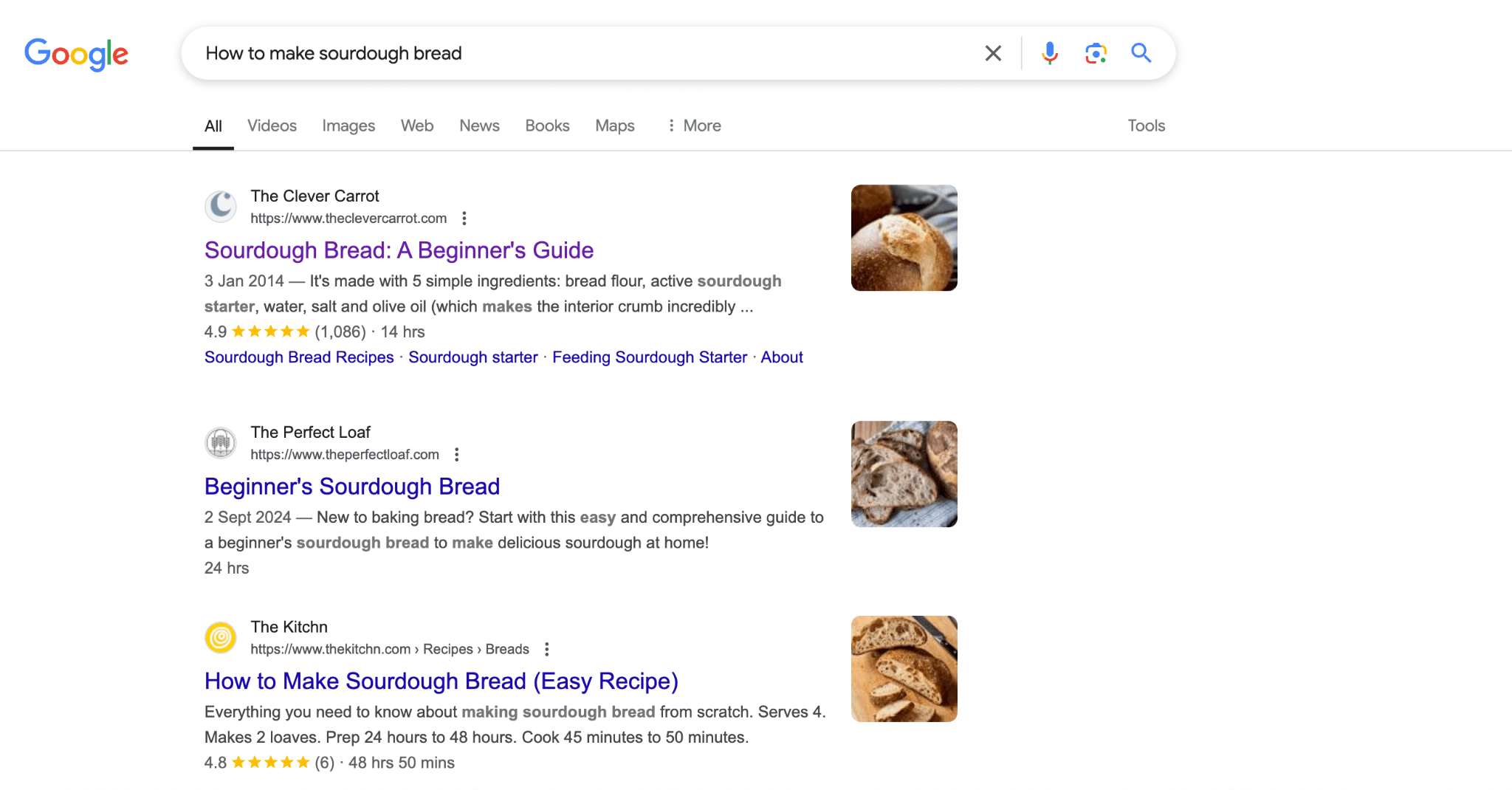Expand the More search categories menu
1512x790 pixels.
pos(693,126)
